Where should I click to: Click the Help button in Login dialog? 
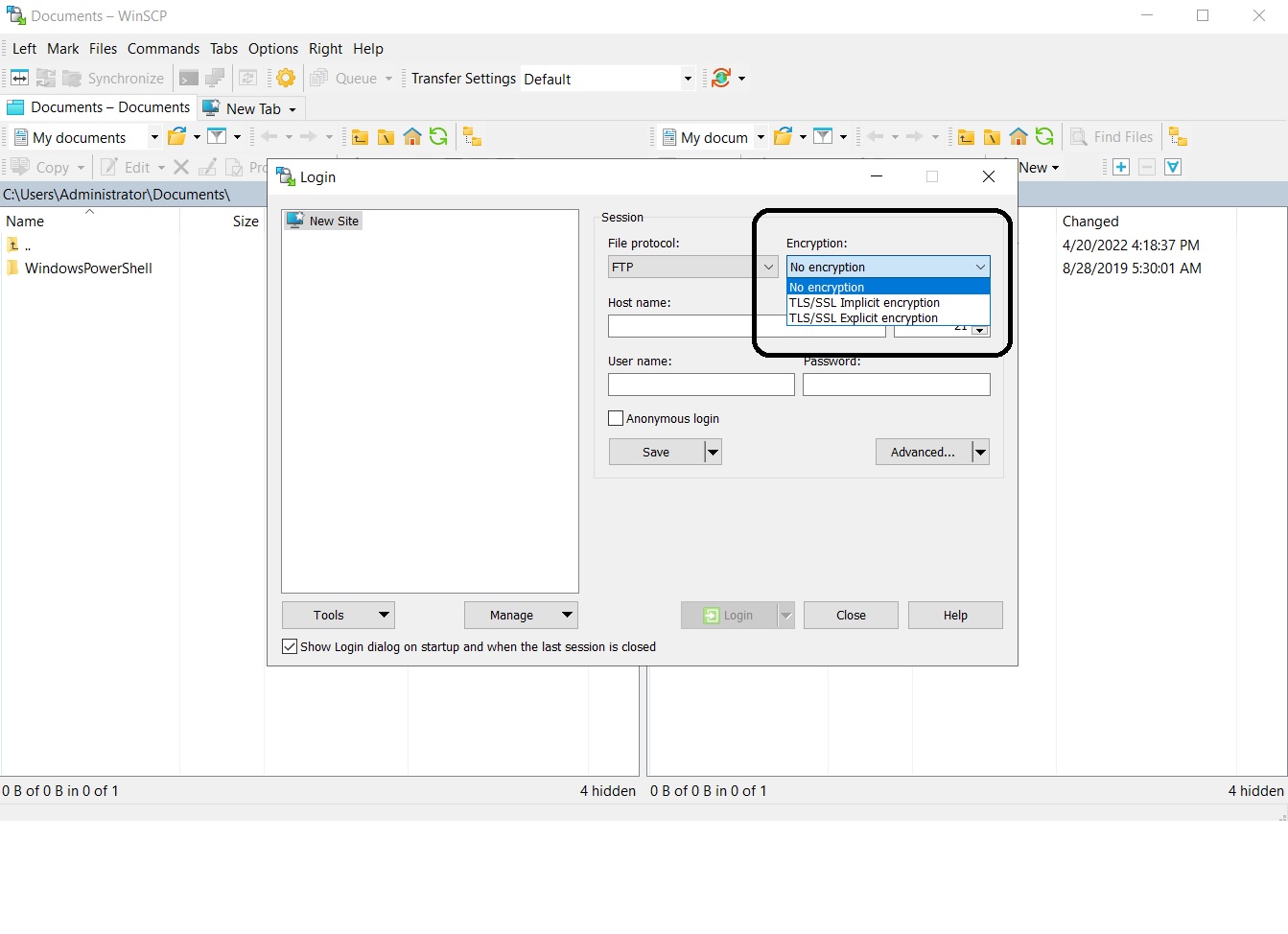[955, 616]
